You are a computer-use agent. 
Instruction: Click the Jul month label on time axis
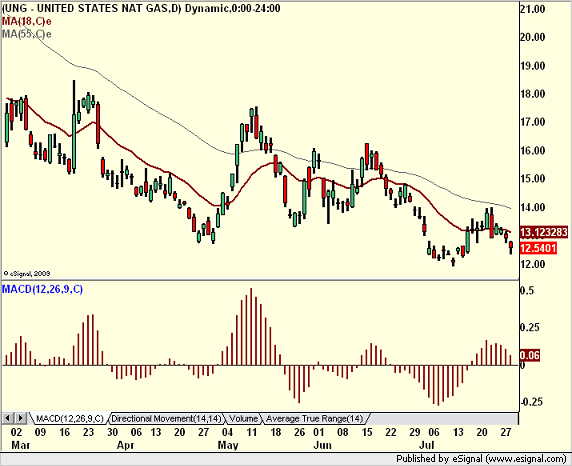426,445
